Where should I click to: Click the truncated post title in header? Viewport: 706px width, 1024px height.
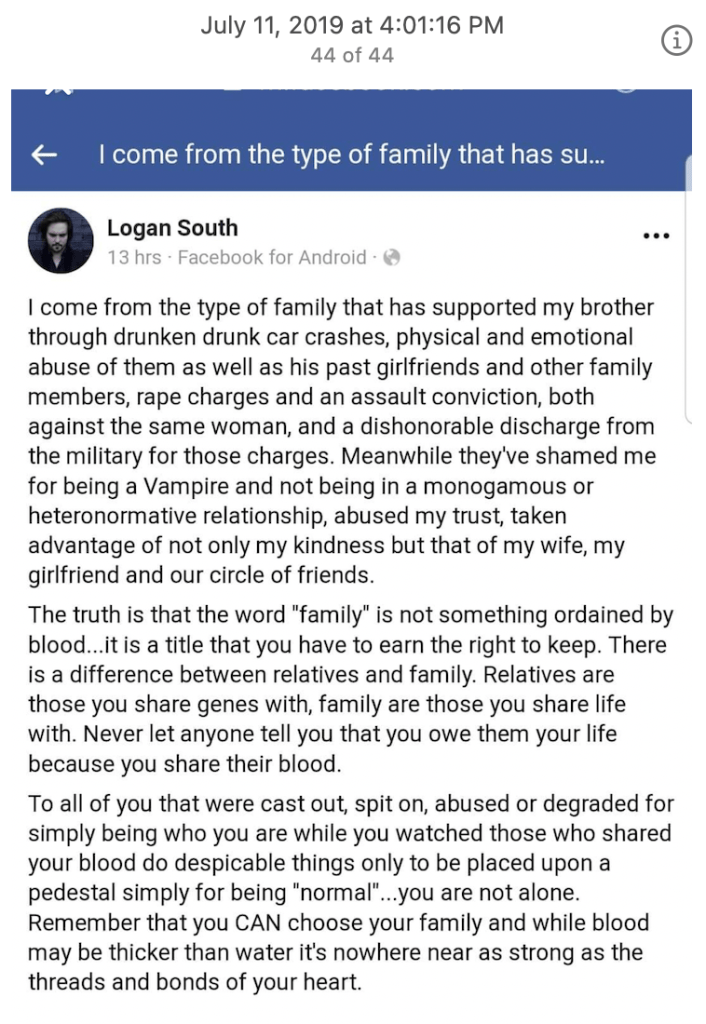[x=352, y=156]
